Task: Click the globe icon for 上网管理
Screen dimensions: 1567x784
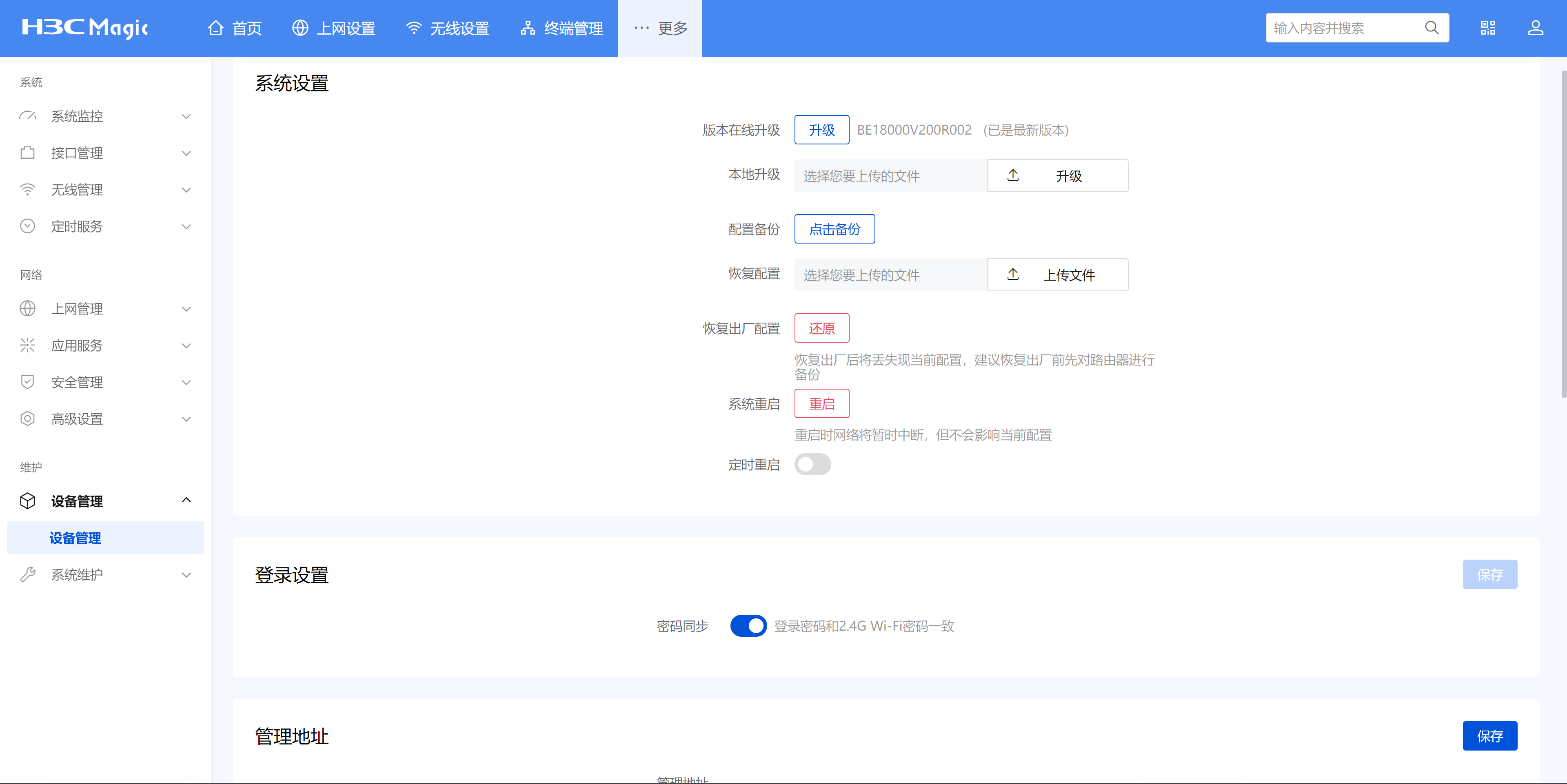Action: (x=27, y=308)
